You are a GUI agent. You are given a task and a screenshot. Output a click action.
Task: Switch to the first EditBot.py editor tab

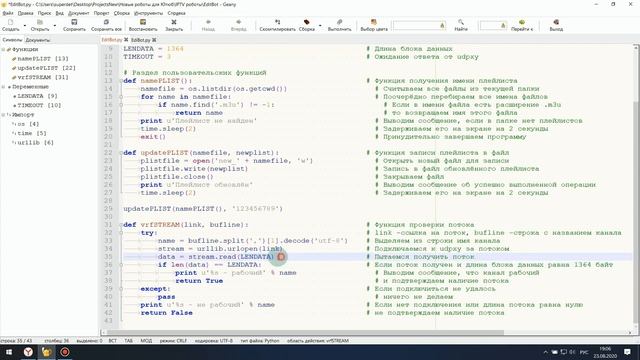pos(111,40)
